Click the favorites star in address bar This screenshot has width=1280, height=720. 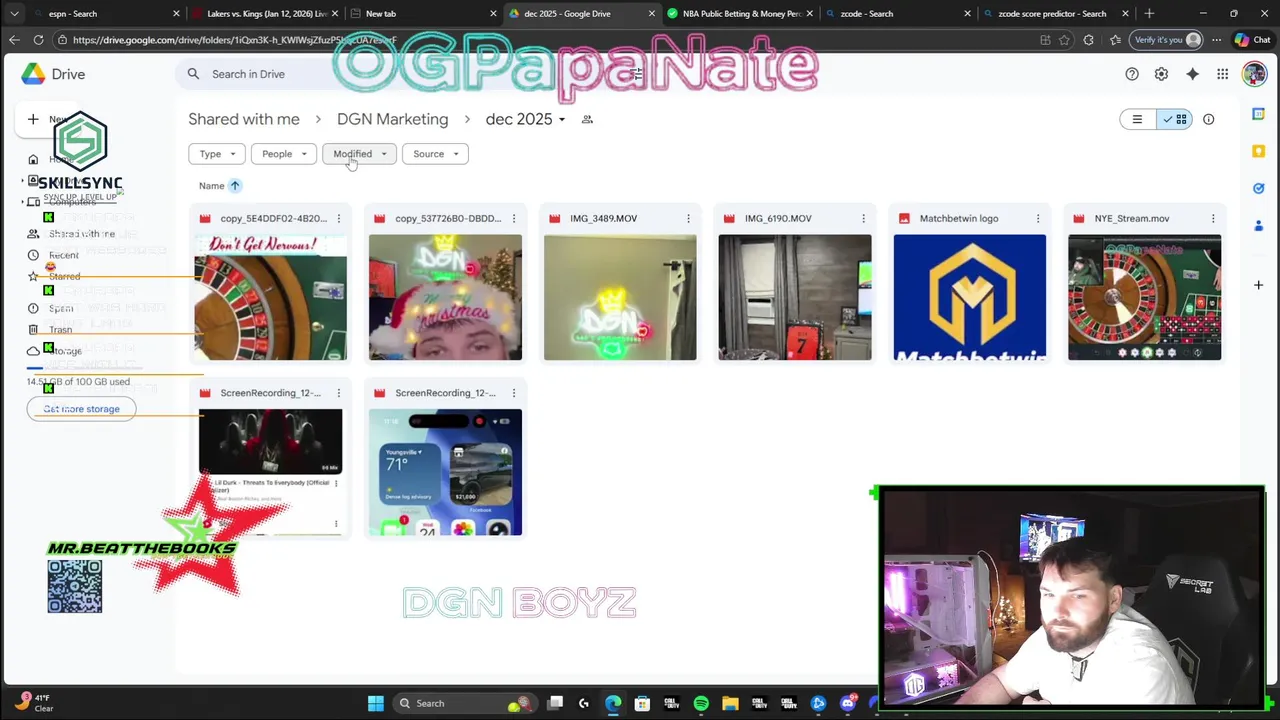pyautogui.click(x=1064, y=40)
